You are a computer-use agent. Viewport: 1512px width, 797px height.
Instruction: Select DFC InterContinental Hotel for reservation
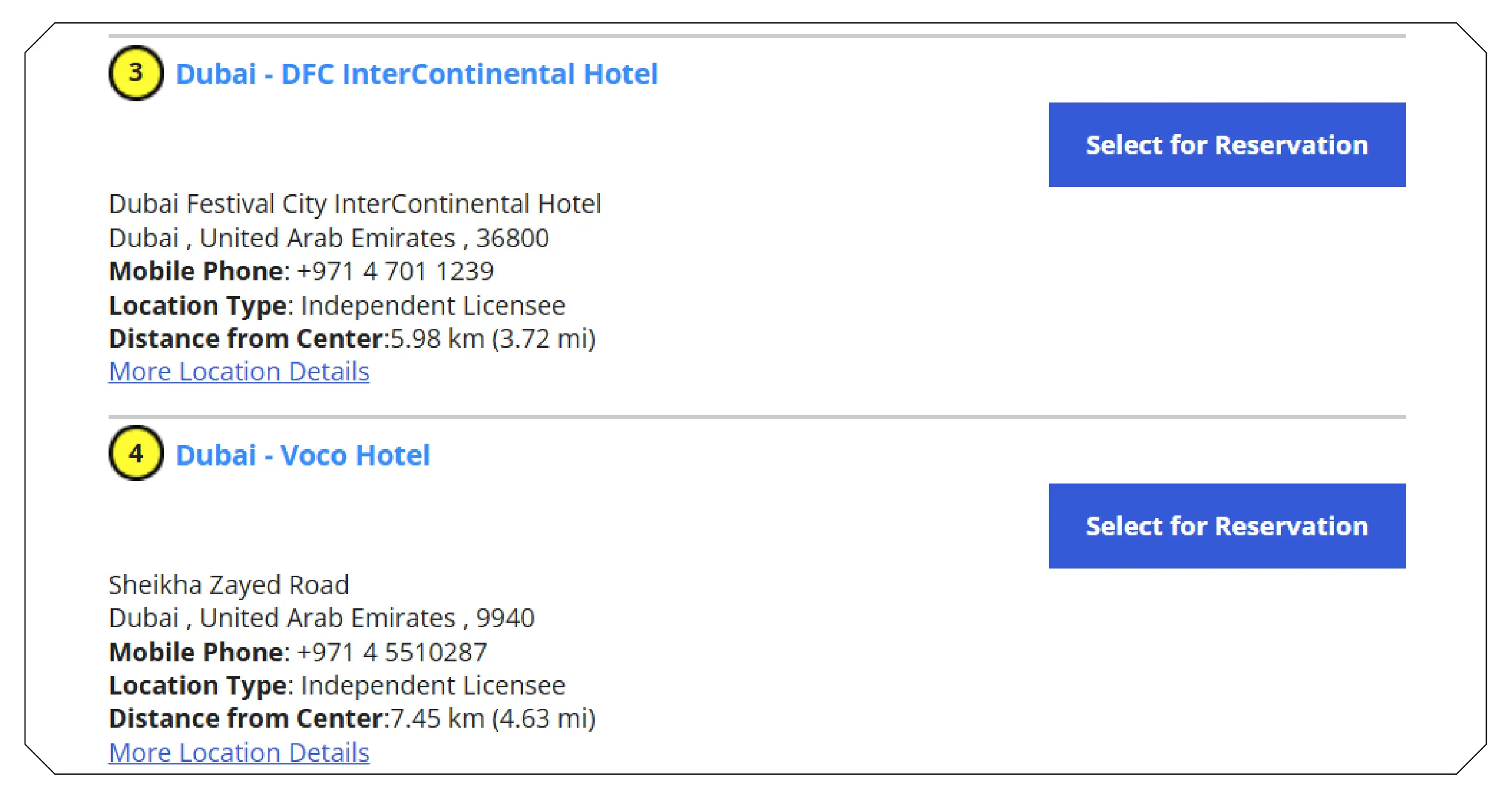[x=1226, y=145]
